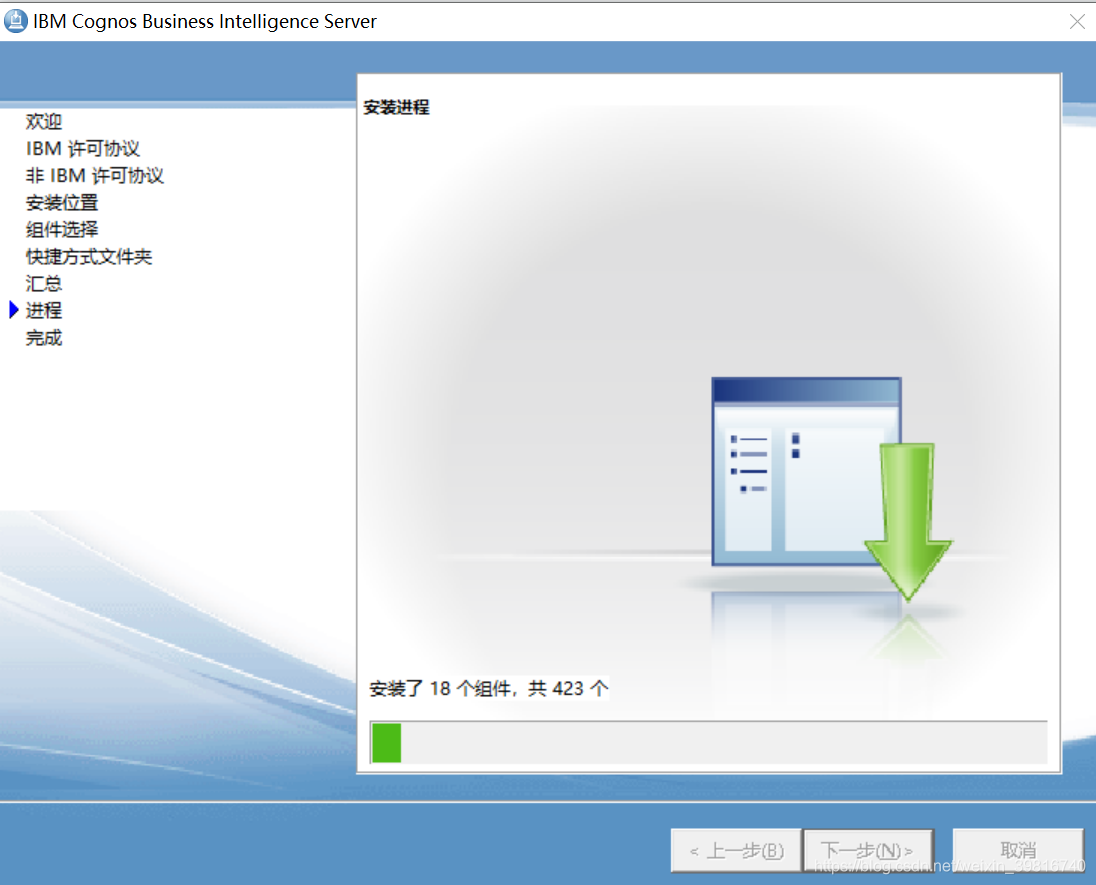This screenshot has width=1096, height=885.
Task: Proceed with the 下一步(N) button
Action: [868, 850]
